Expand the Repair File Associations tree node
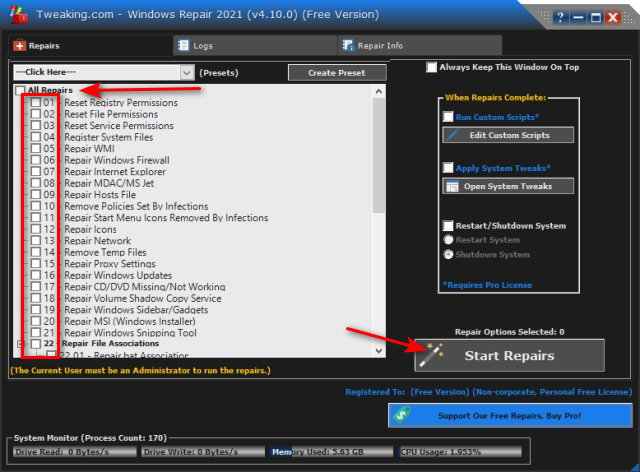Screen dimensions: 640x472 tap(21, 344)
